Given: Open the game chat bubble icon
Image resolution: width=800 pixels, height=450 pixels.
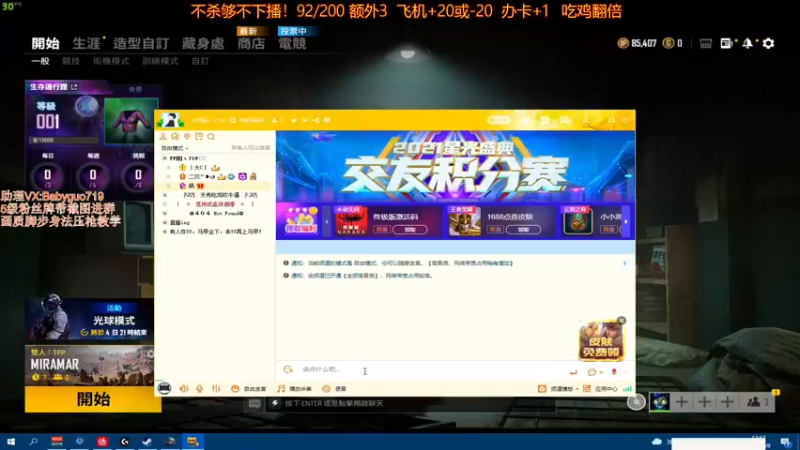Looking at the screenshot, I should [x=255, y=404].
